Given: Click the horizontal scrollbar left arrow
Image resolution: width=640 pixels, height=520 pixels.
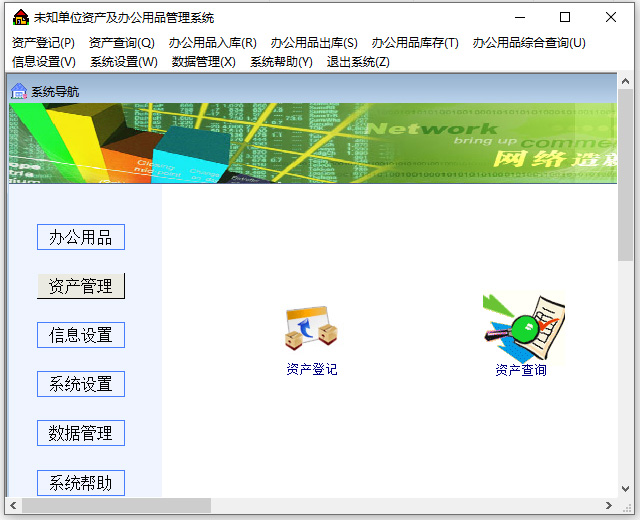Looking at the screenshot, I should click(13, 505).
